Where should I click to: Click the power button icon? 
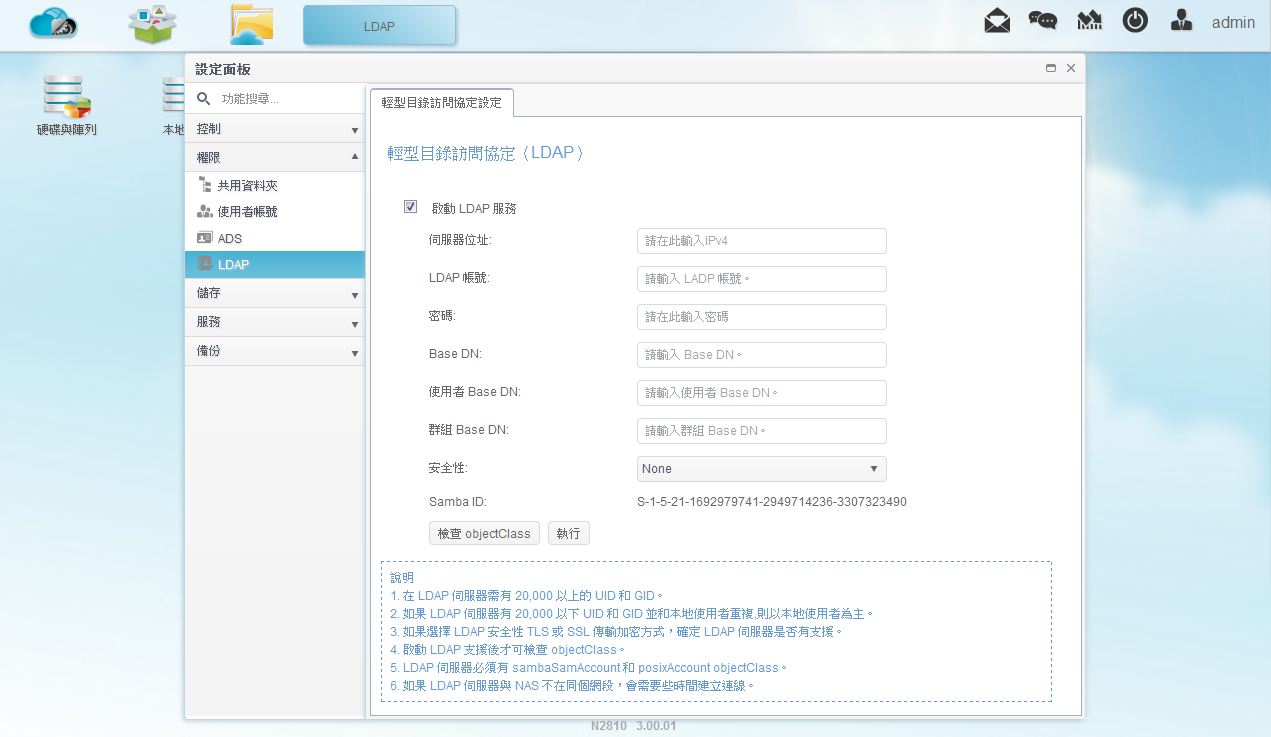click(1135, 20)
